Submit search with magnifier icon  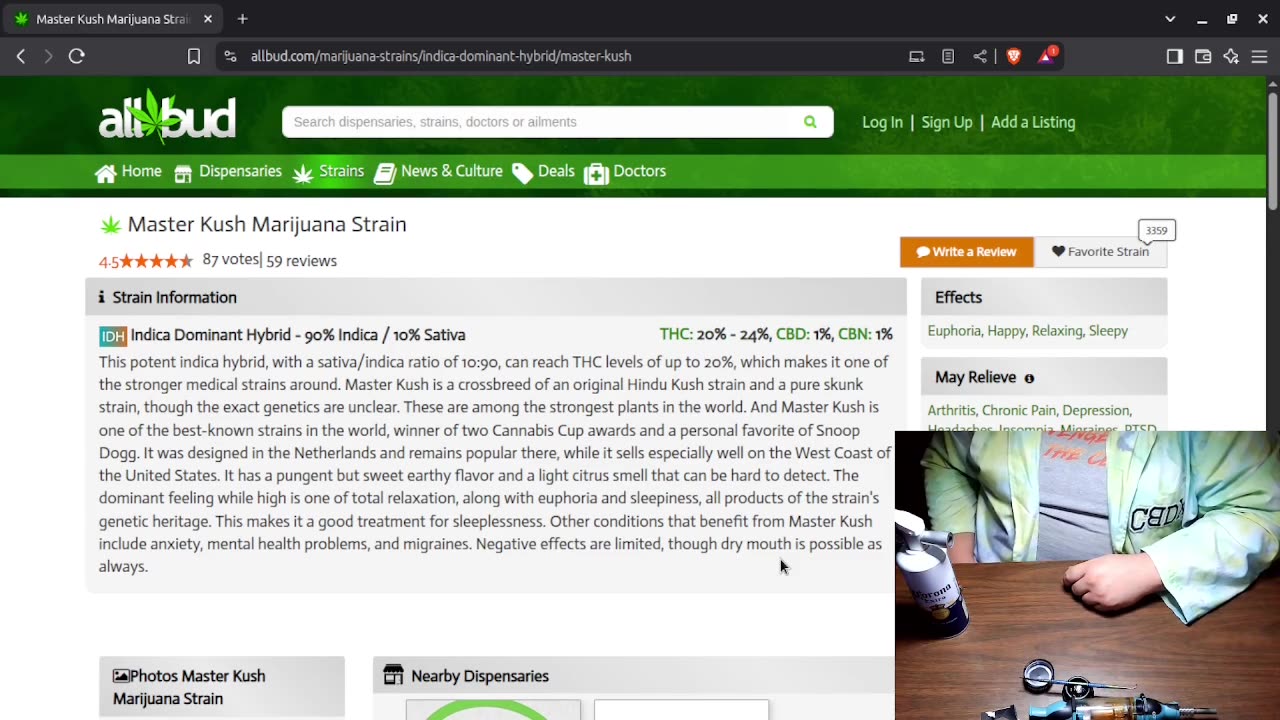(x=810, y=122)
